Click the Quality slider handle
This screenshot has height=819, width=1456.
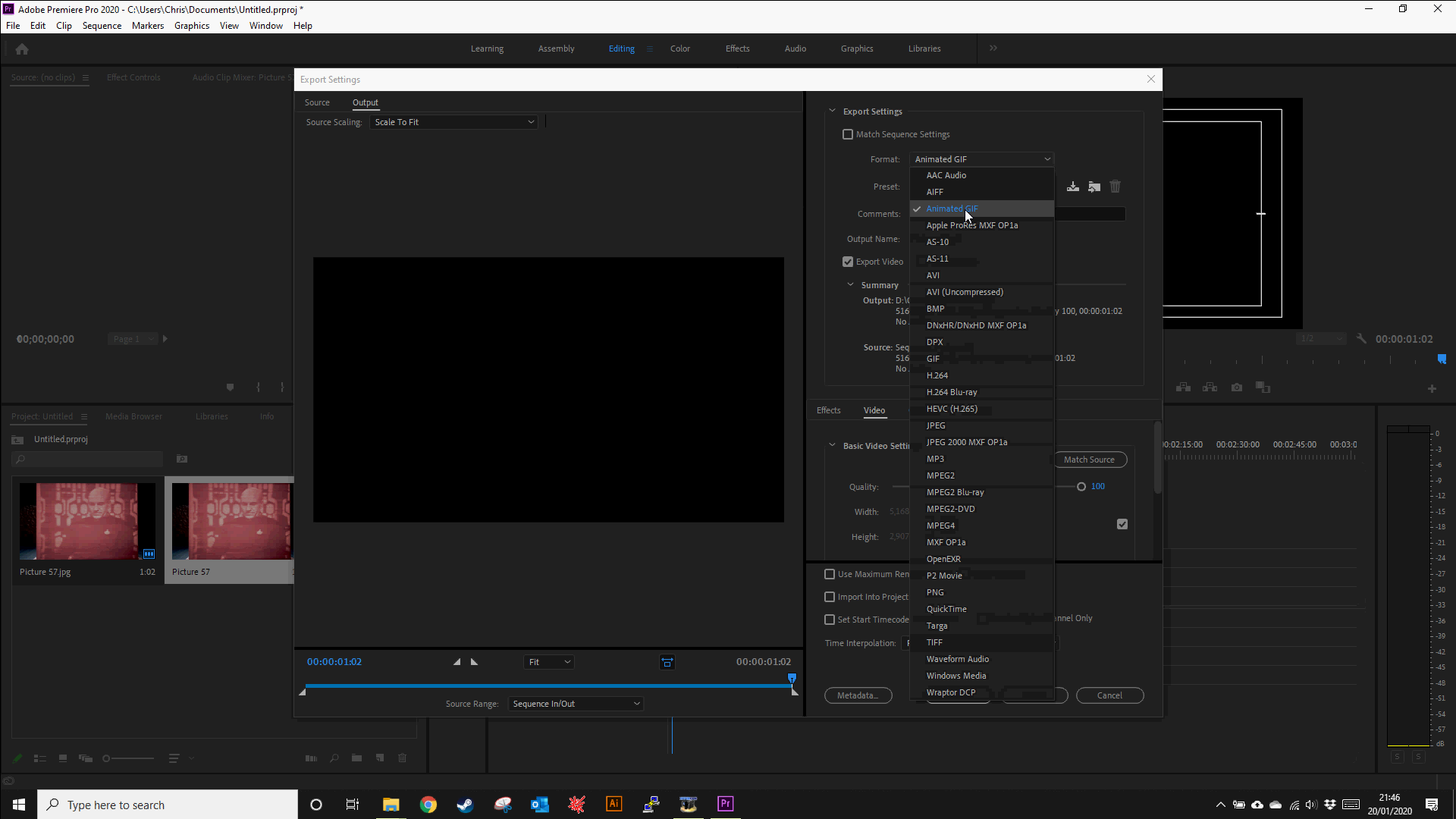[x=1081, y=487]
